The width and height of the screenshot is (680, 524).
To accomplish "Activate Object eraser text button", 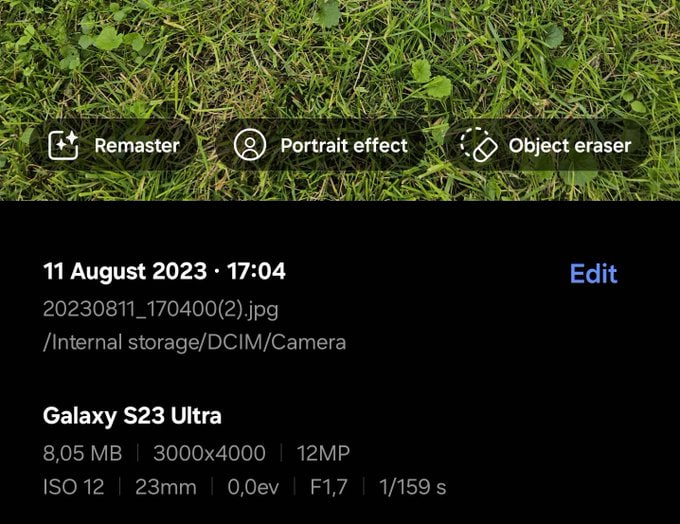I will (570, 146).
